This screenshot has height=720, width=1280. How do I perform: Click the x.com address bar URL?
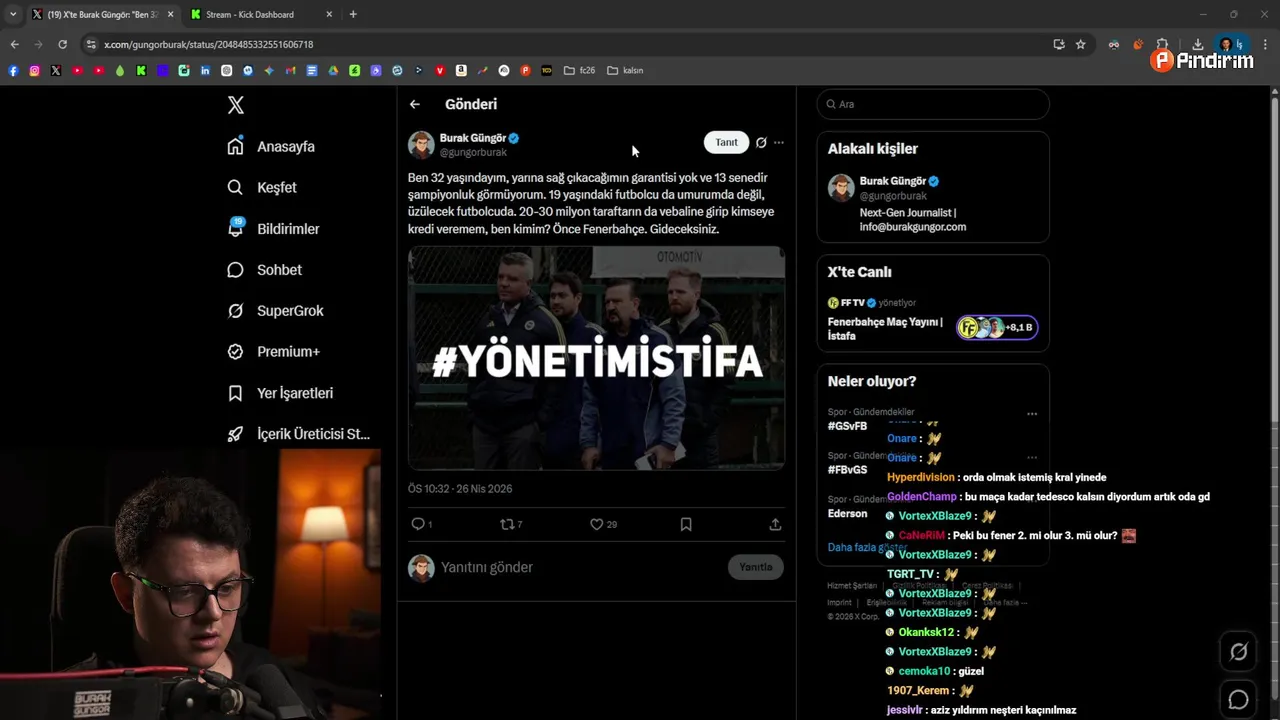pyautogui.click(x=209, y=45)
